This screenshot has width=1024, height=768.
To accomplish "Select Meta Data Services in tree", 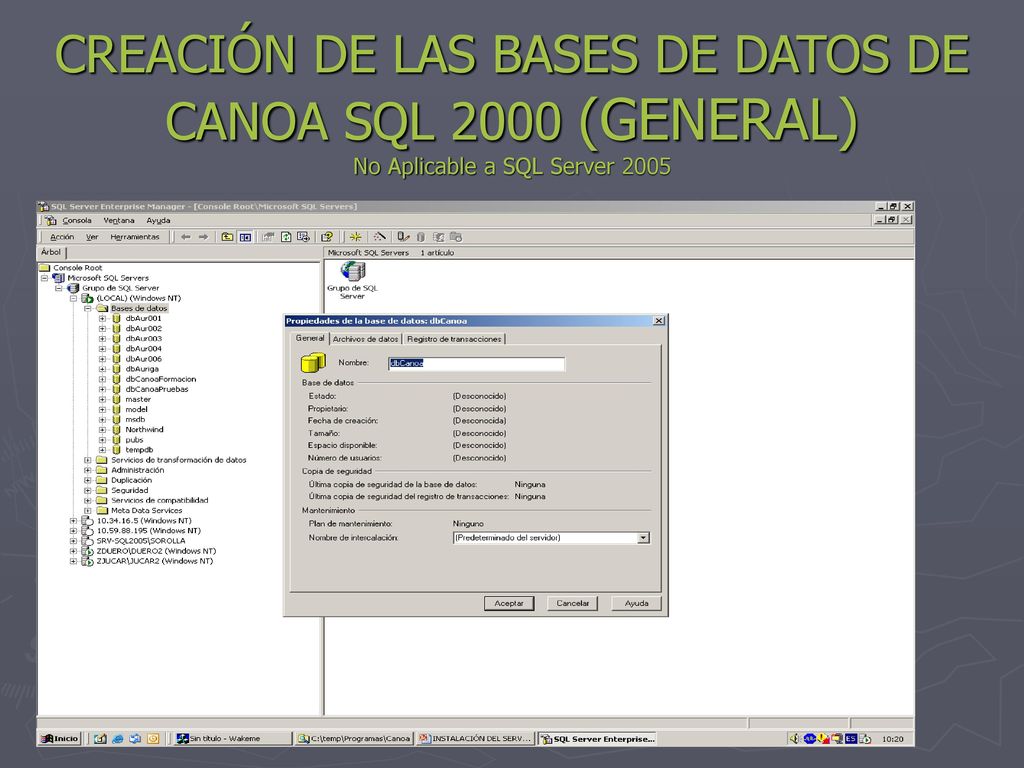I will [146, 511].
